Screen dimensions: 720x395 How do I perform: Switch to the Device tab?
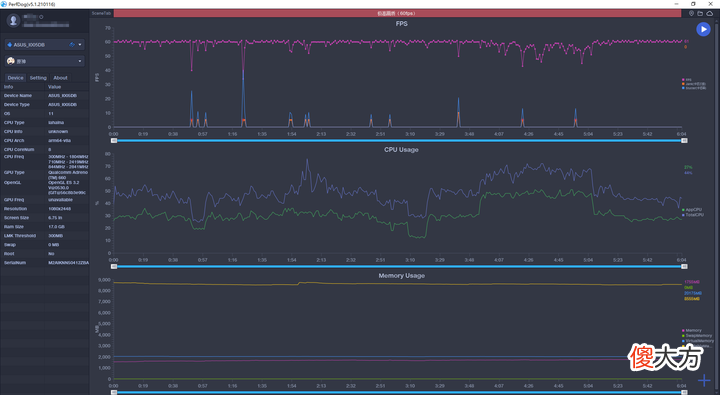click(x=15, y=78)
